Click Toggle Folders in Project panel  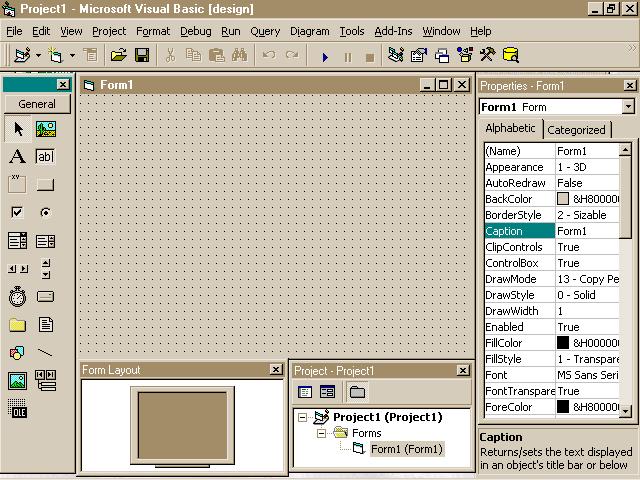click(x=357, y=392)
